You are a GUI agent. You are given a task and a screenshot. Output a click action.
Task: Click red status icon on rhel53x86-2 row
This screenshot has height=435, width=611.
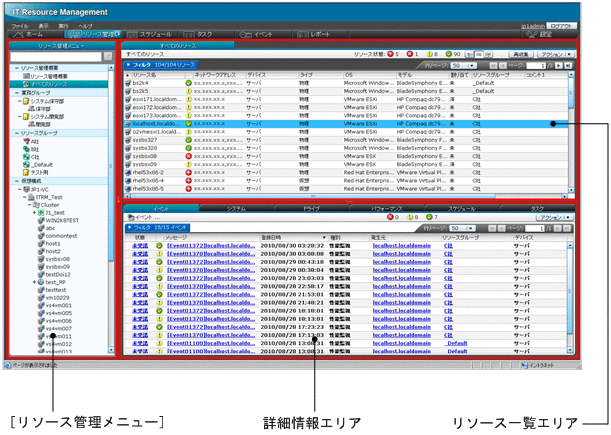point(189,172)
